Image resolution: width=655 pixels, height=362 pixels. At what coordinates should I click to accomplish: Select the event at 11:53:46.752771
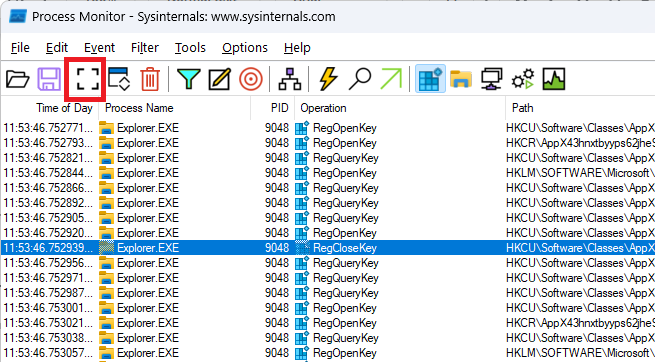point(328,128)
